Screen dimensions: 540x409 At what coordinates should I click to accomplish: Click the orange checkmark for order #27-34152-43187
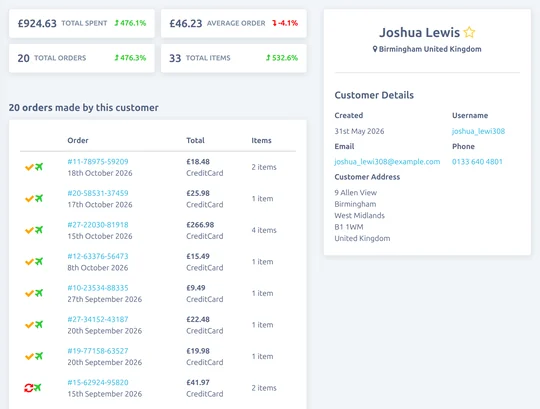pyautogui.click(x=29, y=325)
